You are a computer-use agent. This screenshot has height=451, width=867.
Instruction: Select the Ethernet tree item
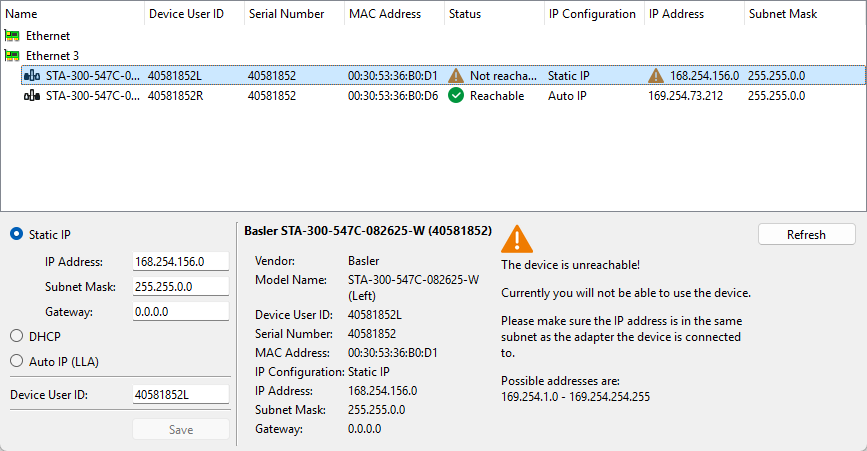click(48, 36)
